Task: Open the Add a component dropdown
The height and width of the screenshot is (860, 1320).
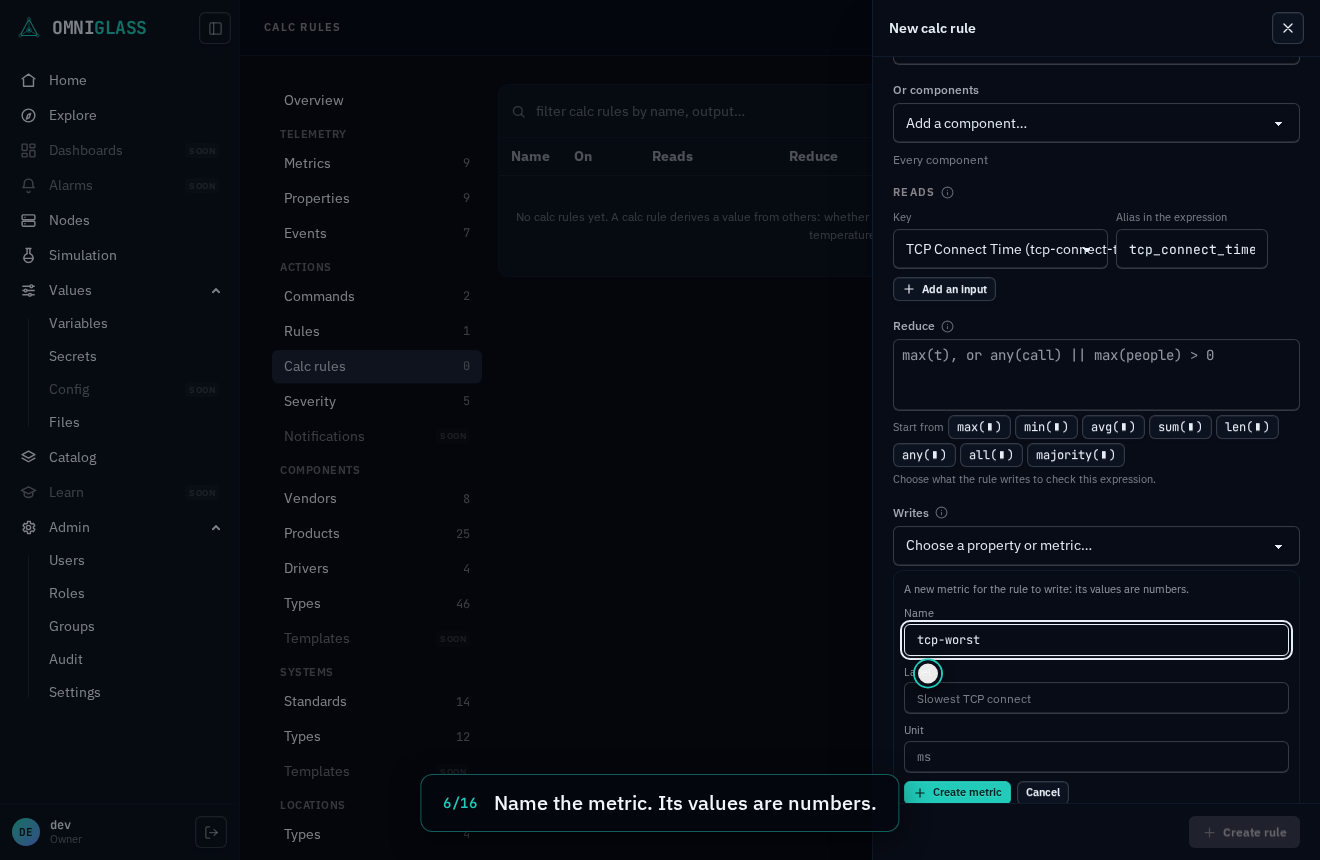Action: pos(1096,123)
